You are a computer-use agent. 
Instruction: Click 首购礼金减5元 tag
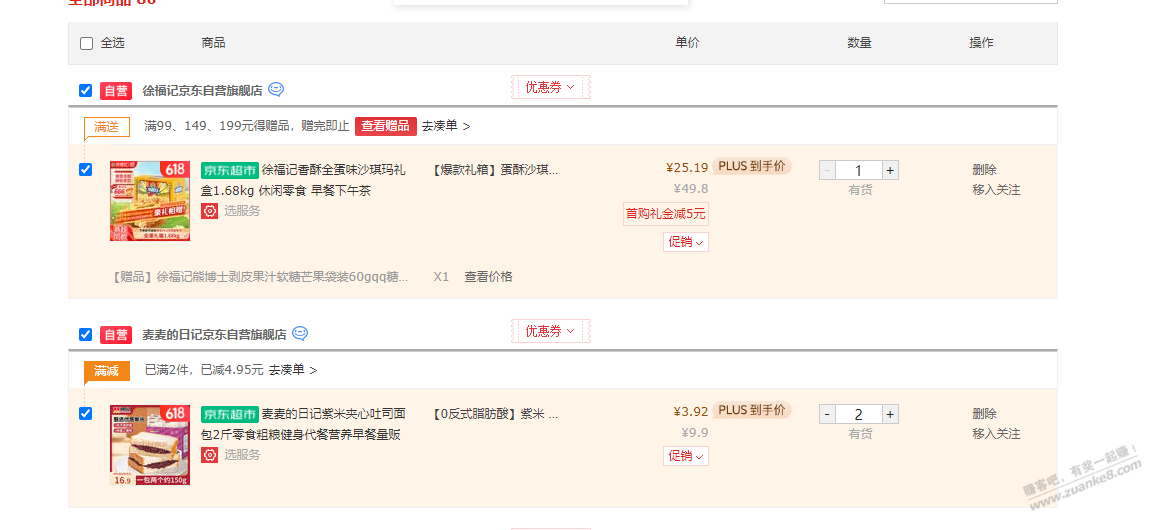coord(666,214)
